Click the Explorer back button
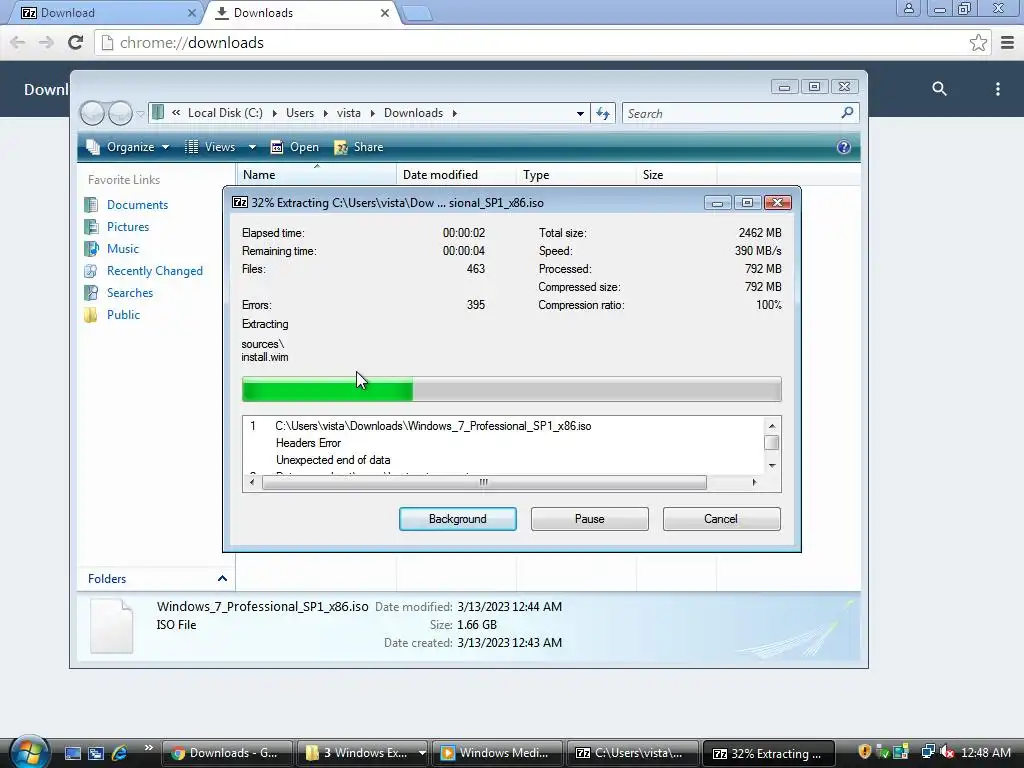The width and height of the screenshot is (1024, 768). tap(92, 113)
